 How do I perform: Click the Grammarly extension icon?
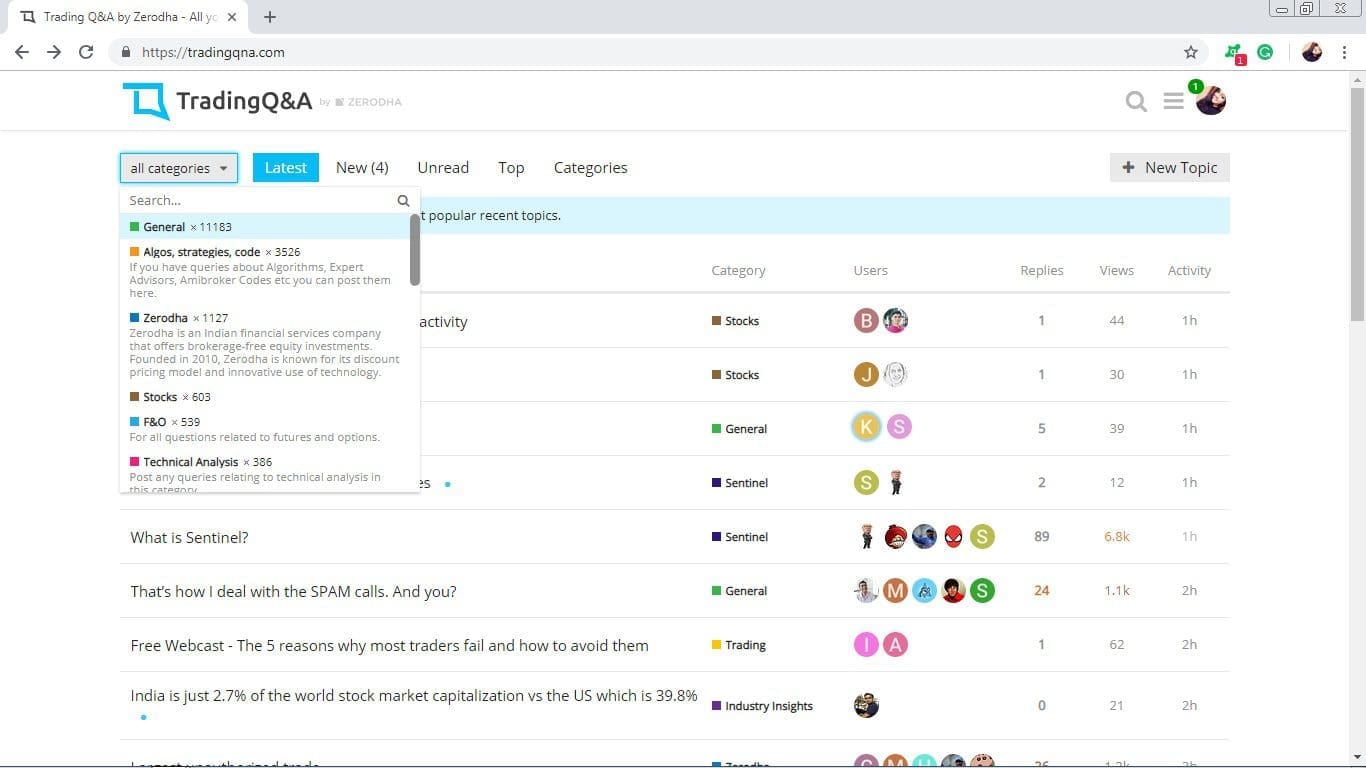1265,52
